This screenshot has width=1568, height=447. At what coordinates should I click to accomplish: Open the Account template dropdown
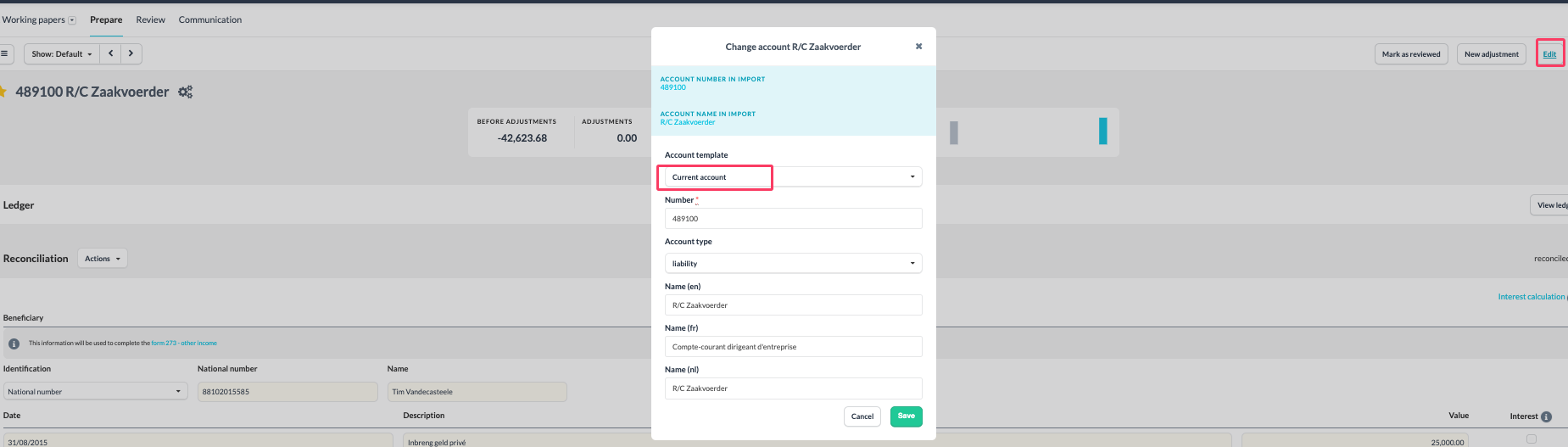click(x=793, y=177)
